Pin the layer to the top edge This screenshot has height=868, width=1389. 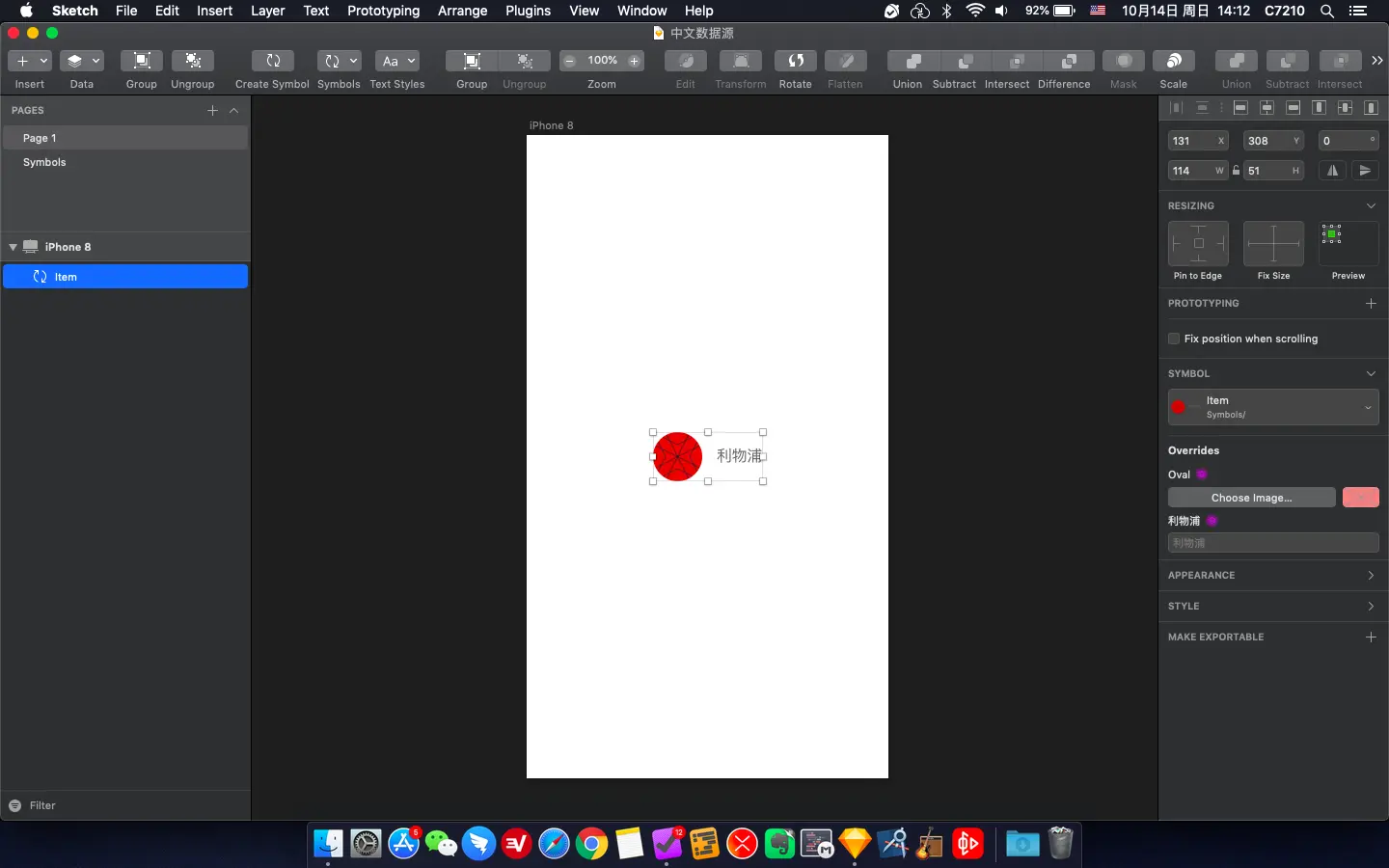[x=1199, y=229]
